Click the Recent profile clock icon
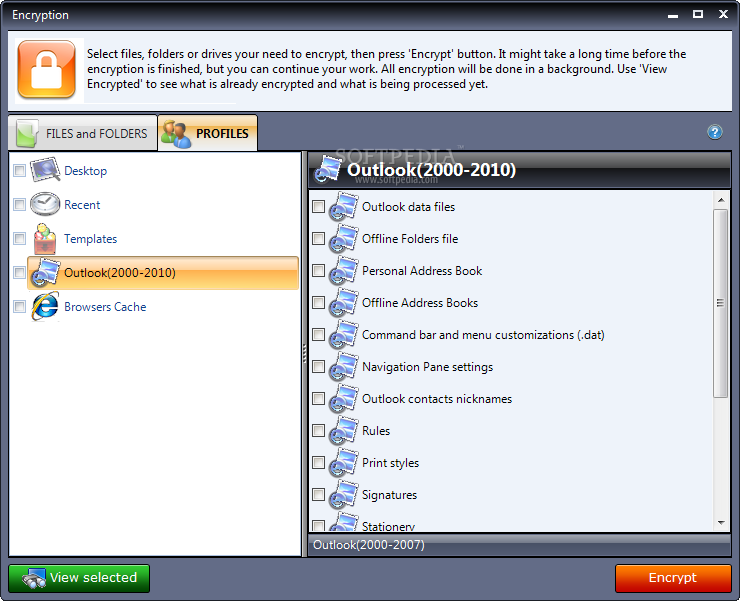740x601 pixels. tap(45, 204)
